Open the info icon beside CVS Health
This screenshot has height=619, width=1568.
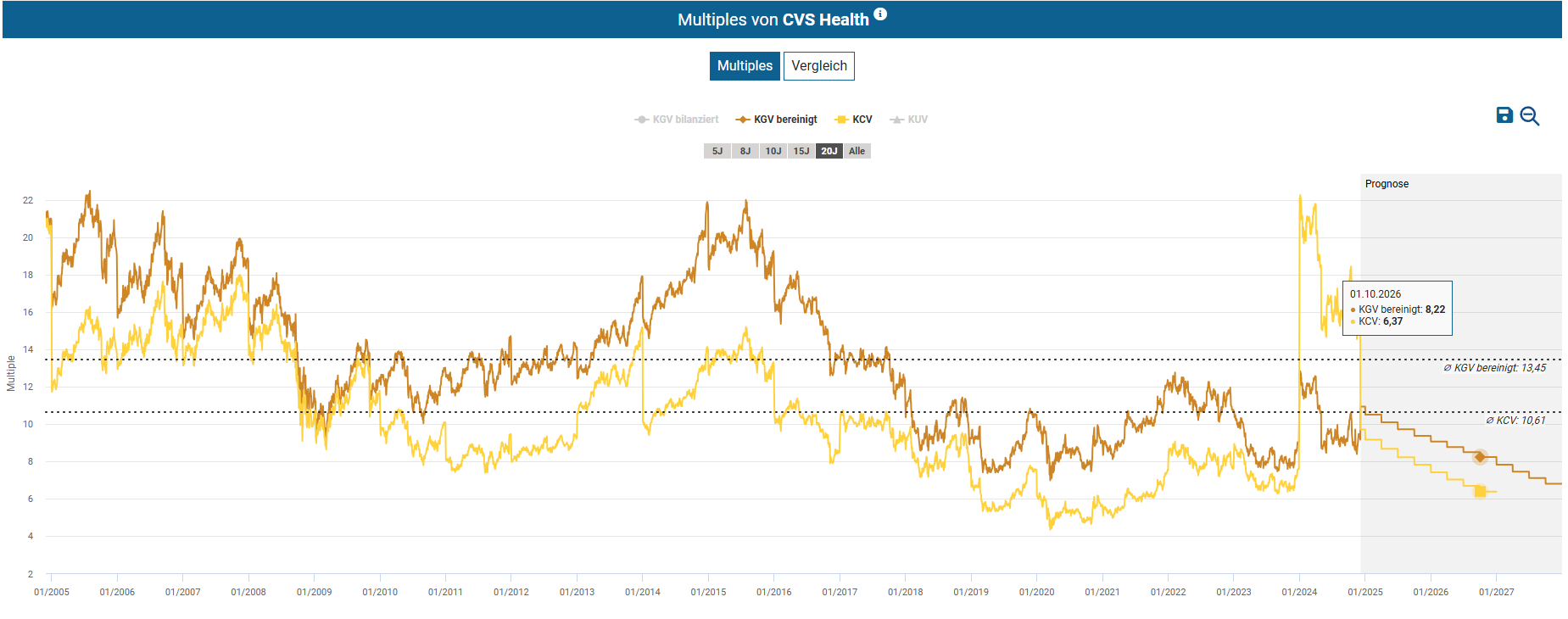880,14
